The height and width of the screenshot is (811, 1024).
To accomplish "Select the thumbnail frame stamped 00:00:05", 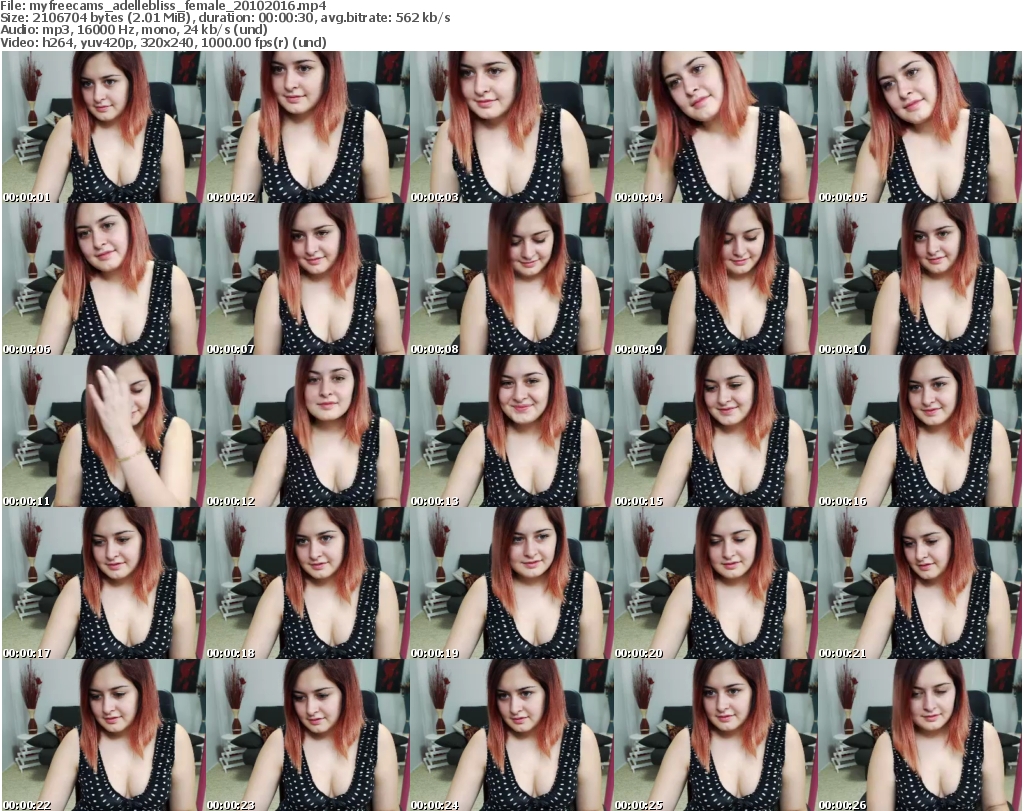I will [x=919, y=127].
